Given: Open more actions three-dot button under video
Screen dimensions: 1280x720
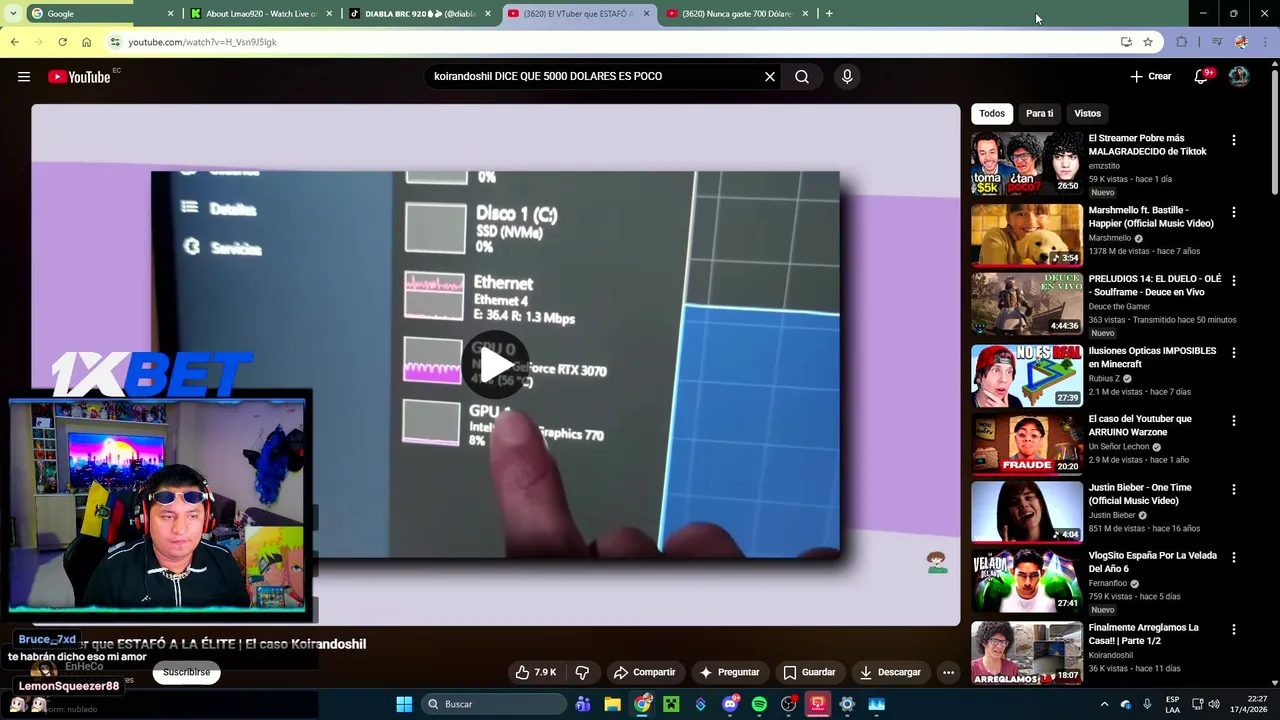Looking at the screenshot, I should (948, 672).
